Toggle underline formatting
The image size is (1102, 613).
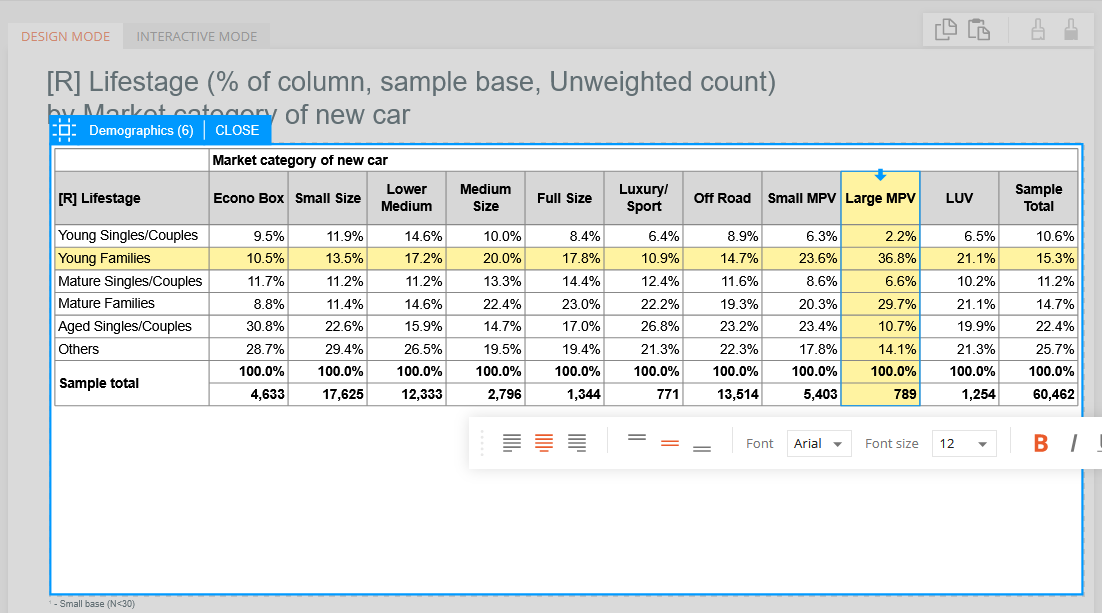pyautogui.click(x=1097, y=443)
